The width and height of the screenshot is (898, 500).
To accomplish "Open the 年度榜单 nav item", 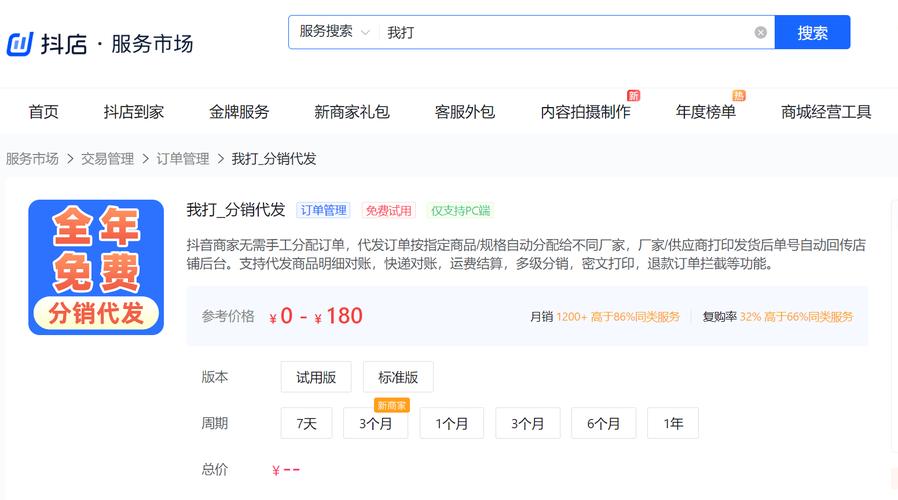I will point(706,112).
